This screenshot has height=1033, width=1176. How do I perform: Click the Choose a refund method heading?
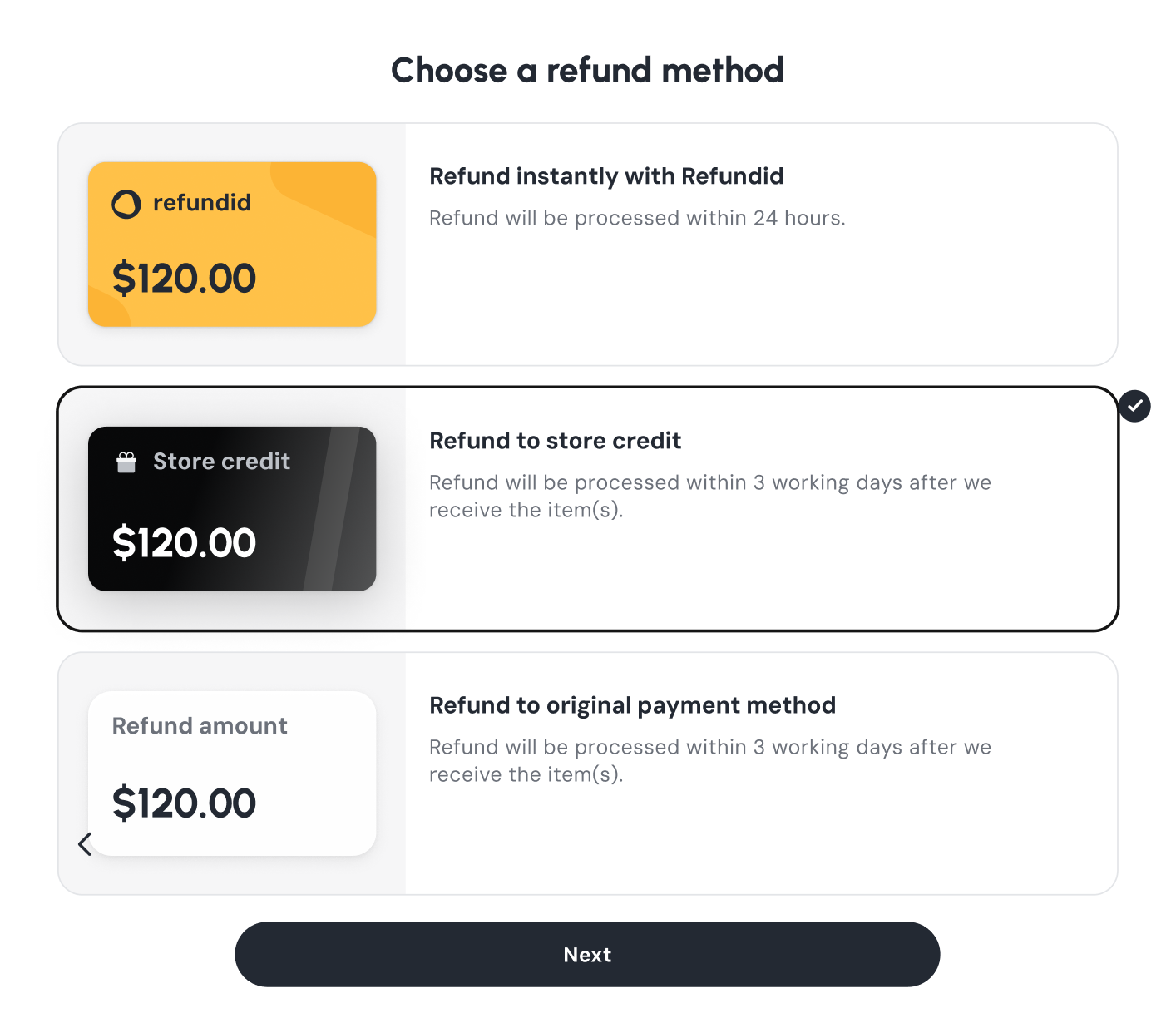pos(588,71)
